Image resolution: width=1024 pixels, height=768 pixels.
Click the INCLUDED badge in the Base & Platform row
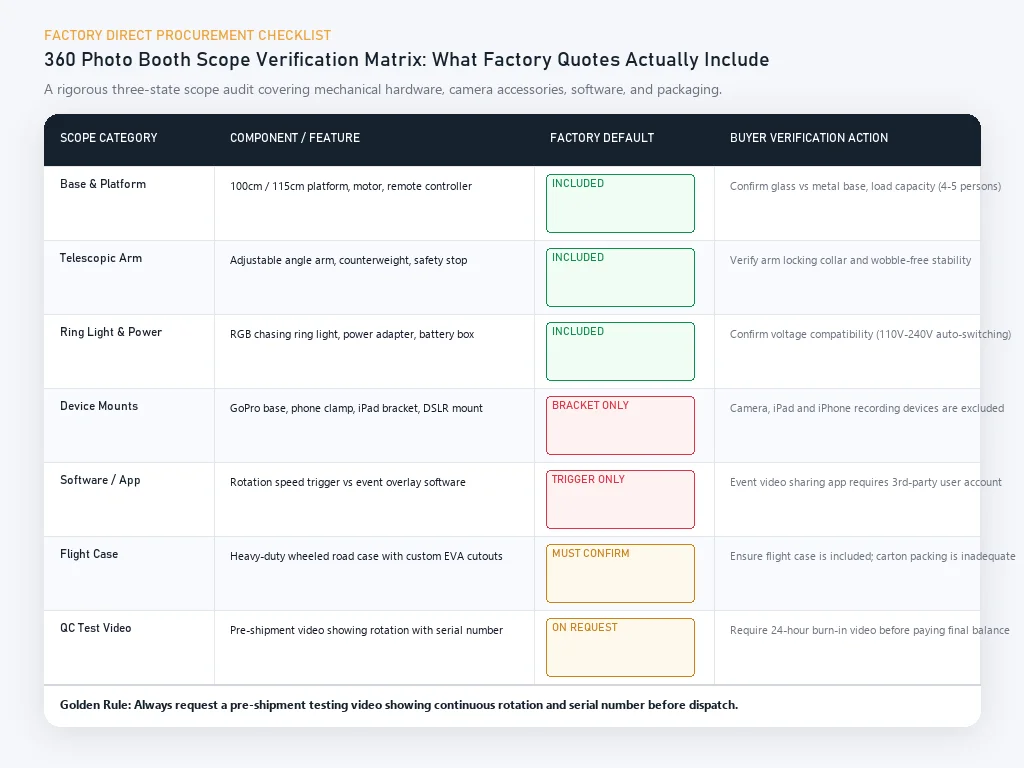tap(620, 203)
